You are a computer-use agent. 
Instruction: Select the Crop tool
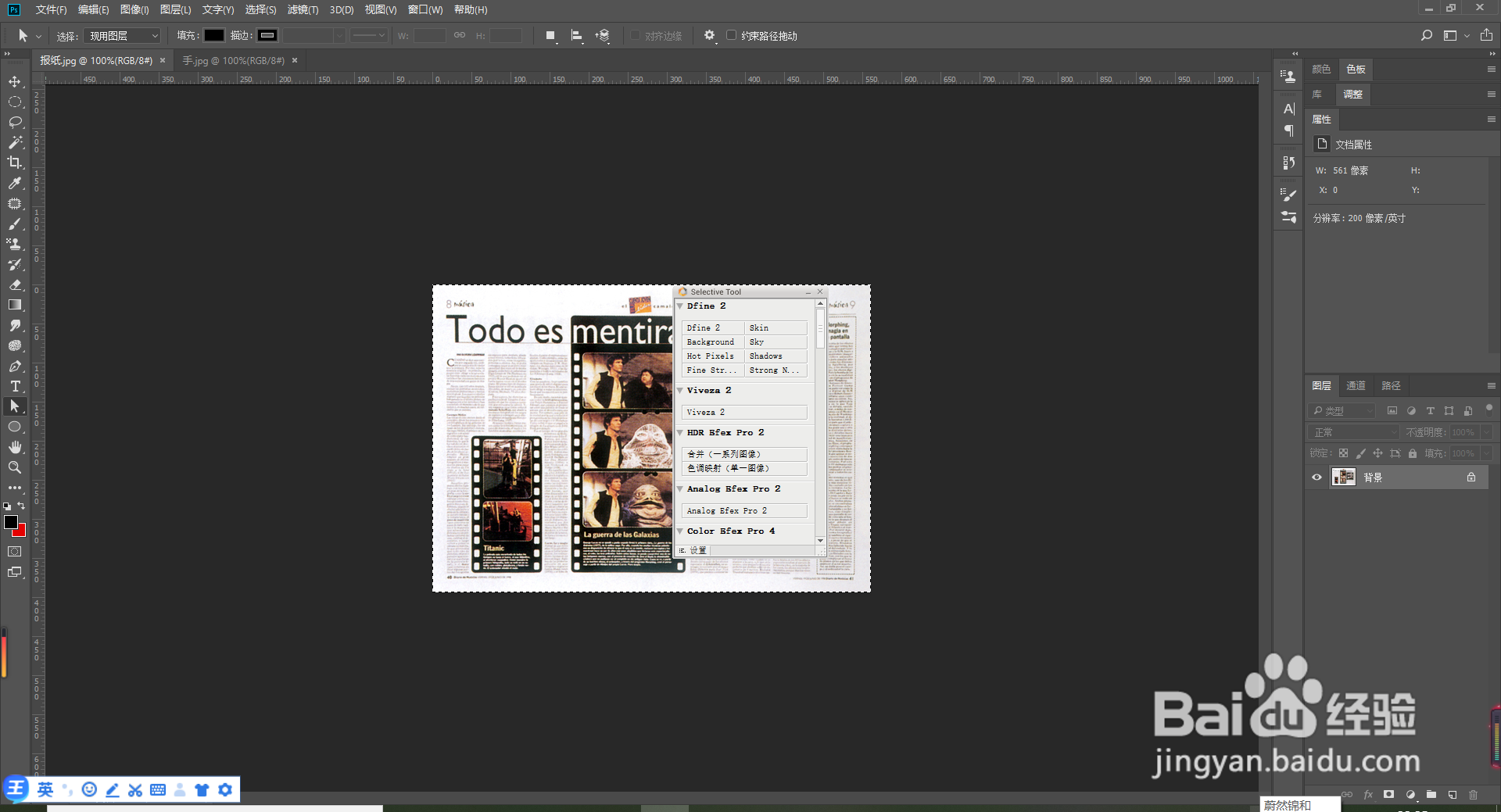pos(15,163)
